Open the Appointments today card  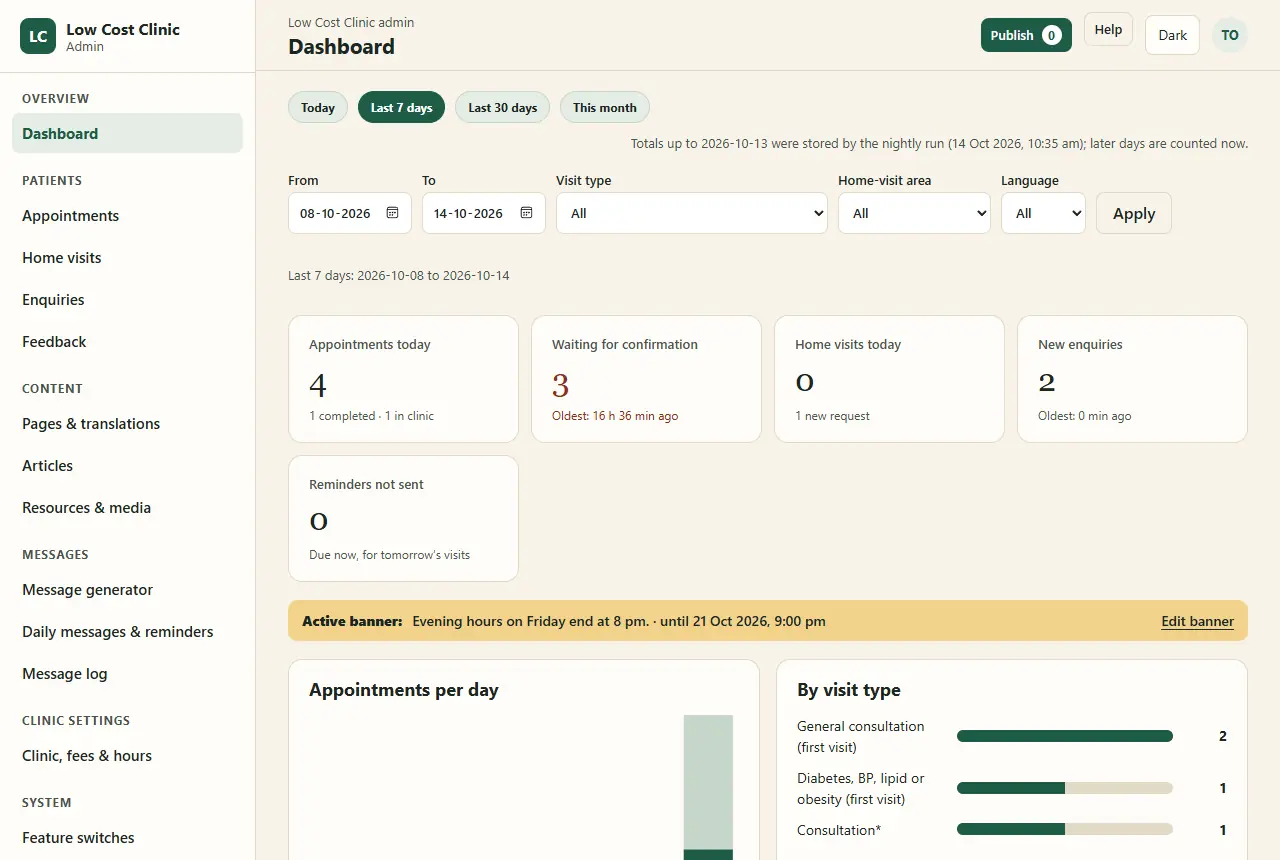point(403,379)
